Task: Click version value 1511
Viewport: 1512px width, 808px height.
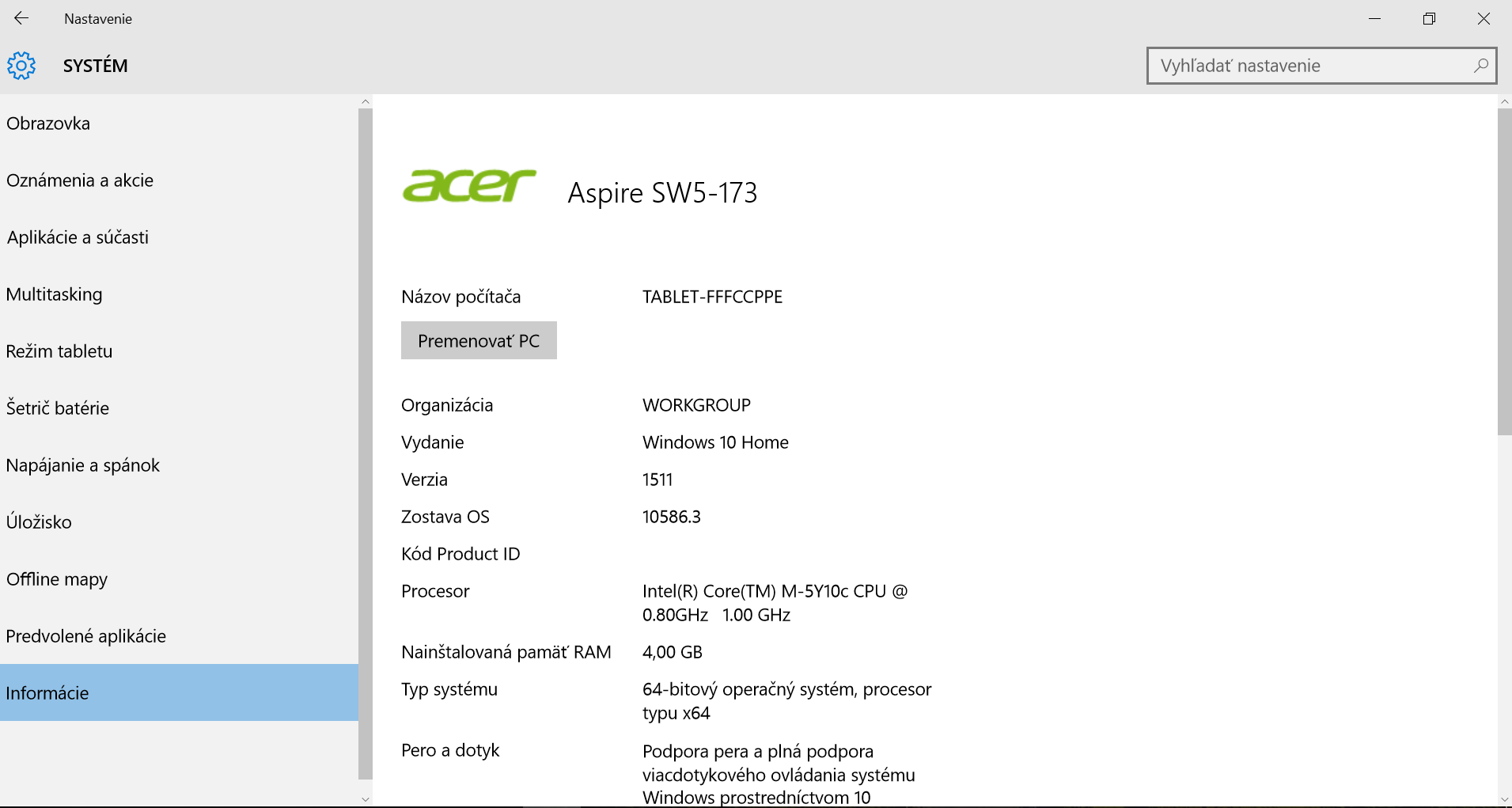Action: [657, 480]
